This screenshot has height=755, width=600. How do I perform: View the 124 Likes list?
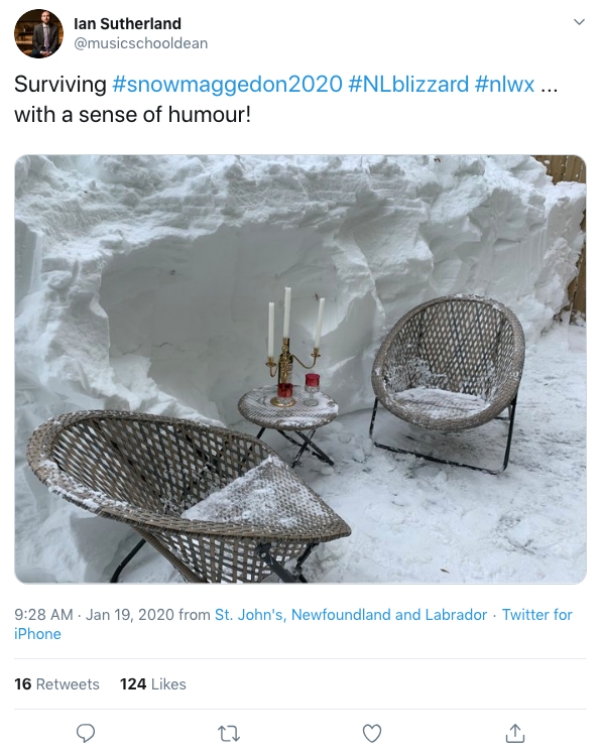point(153,684)
